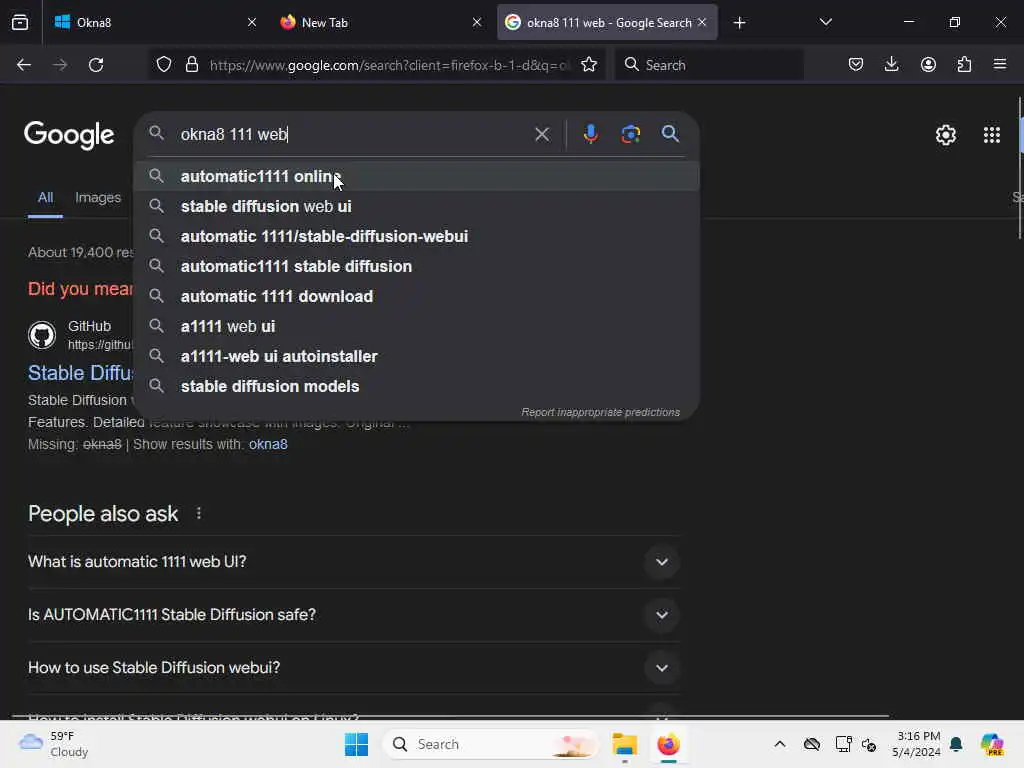Open the weather widget 59°F Cloudy
Image resolution: width=1024 pixels, height=768 pixels.
pyautogui.click(x=54, y=744)
